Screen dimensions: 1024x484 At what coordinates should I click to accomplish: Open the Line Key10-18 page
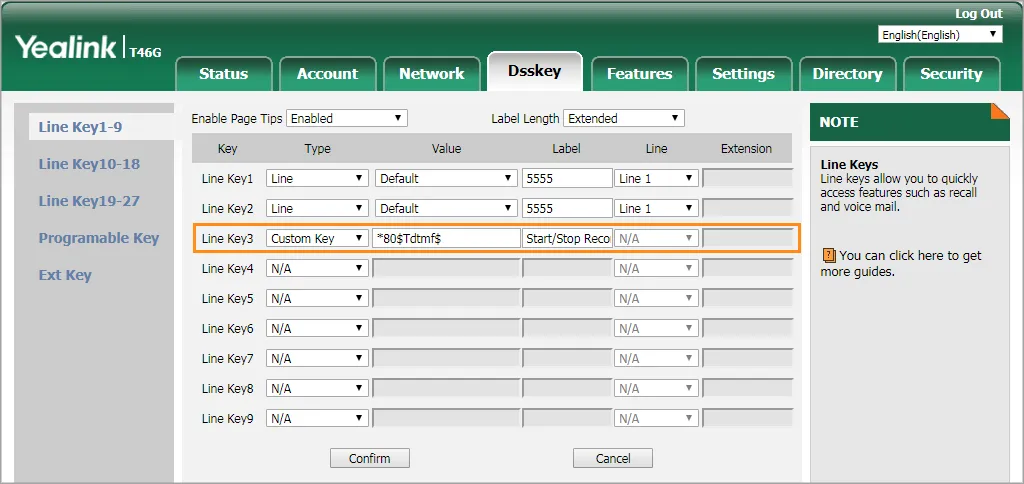tap(89, 164)
